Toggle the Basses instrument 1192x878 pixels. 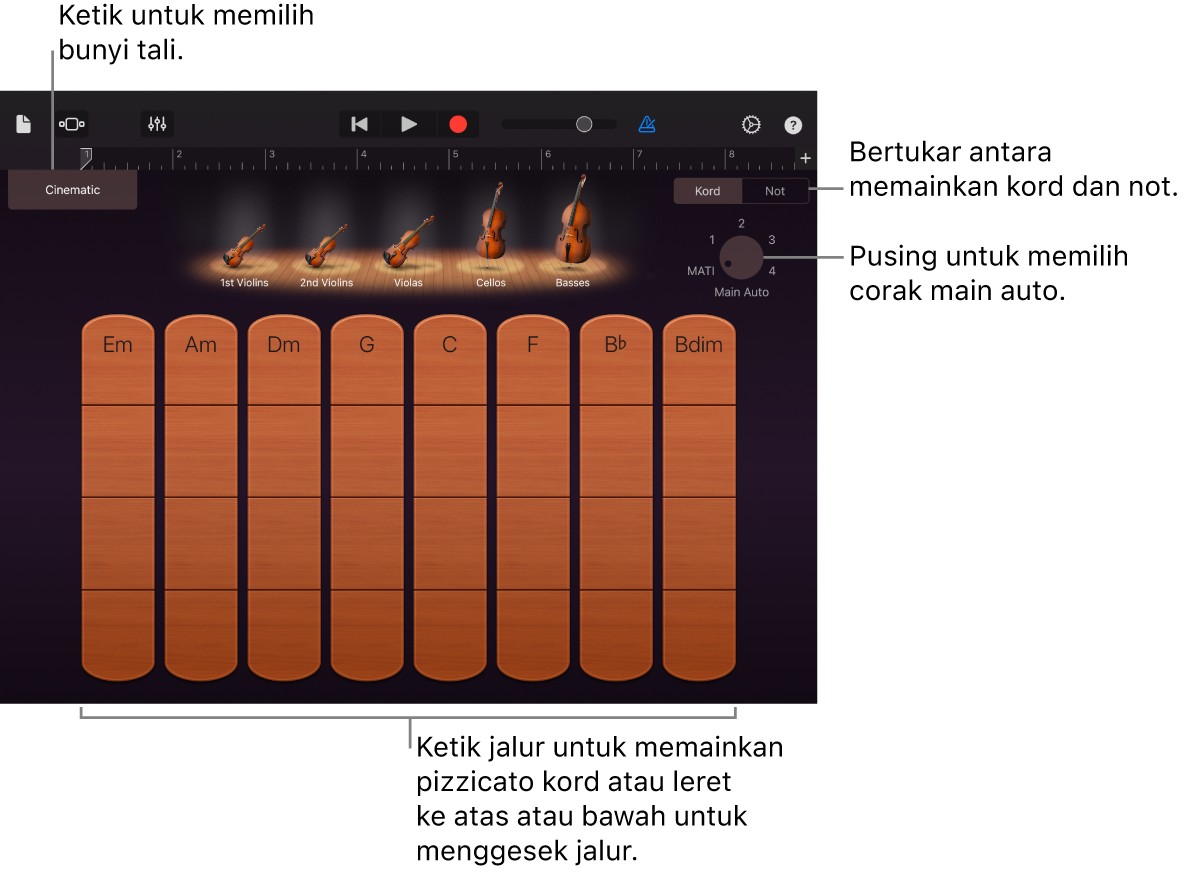572,232
